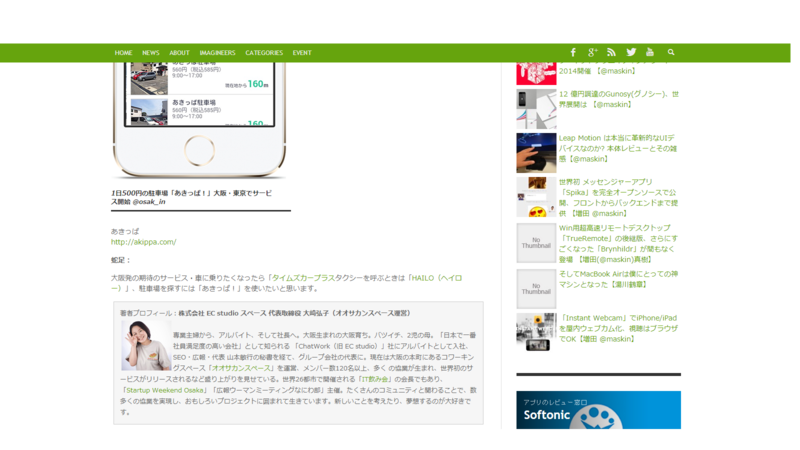Open the MacBook Air article link
This screenshot has height=450, width=800.
pyautogui.click(x=618, y=279)
